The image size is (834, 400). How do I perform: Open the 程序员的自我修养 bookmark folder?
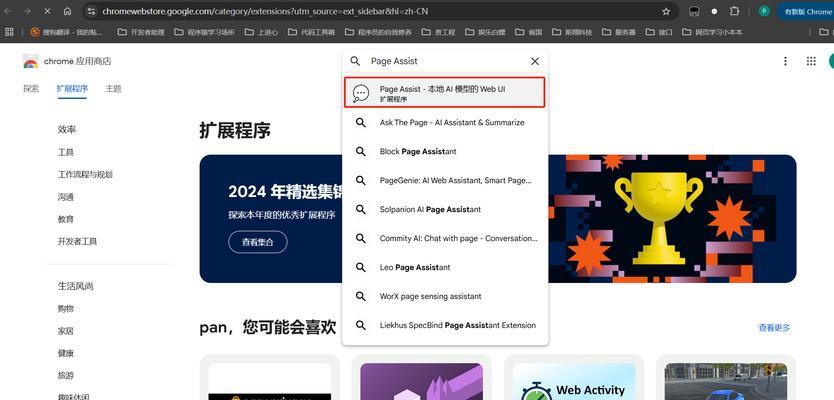click(x=378, y=32)
